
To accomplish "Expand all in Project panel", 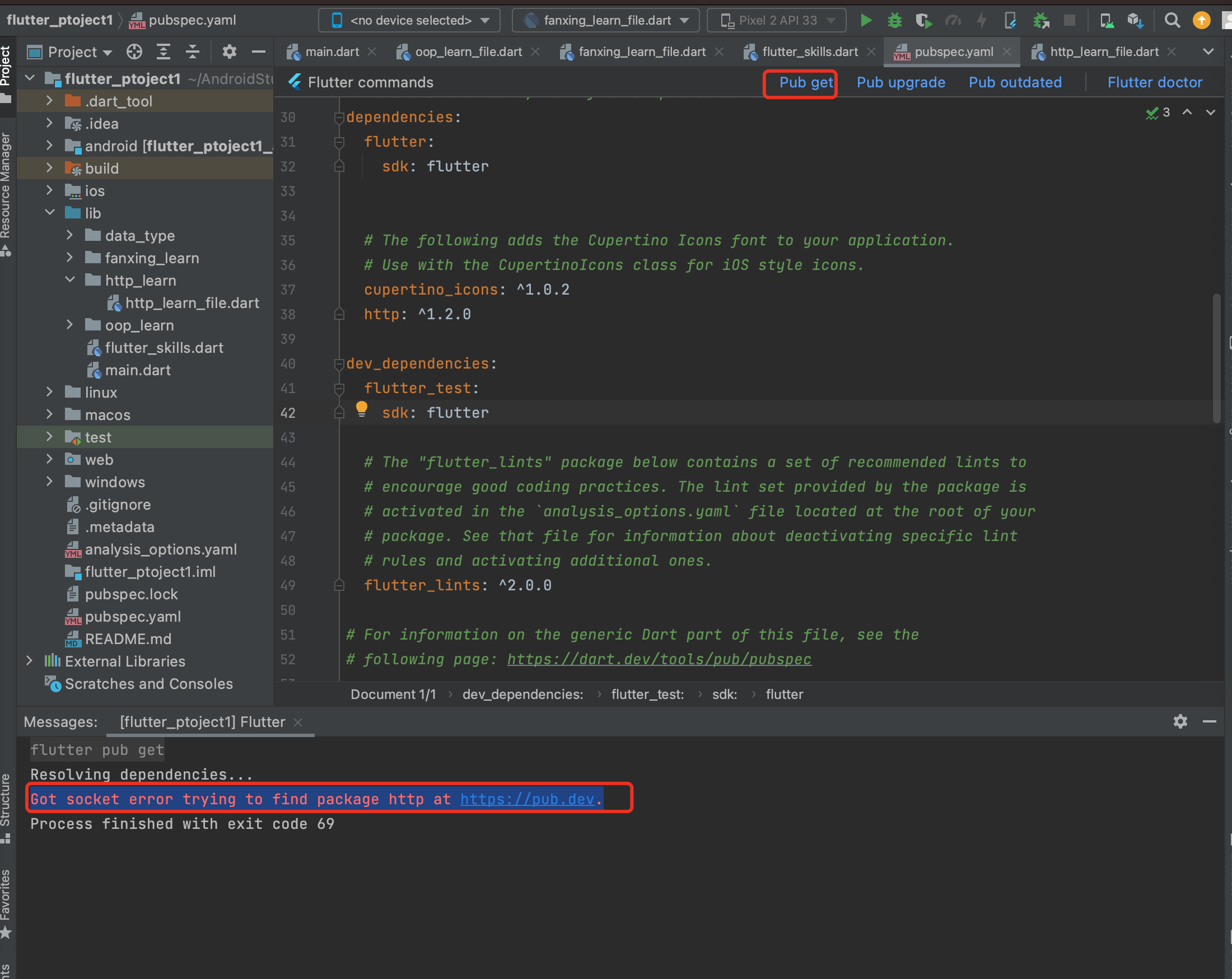I will [x=164, y=52].
